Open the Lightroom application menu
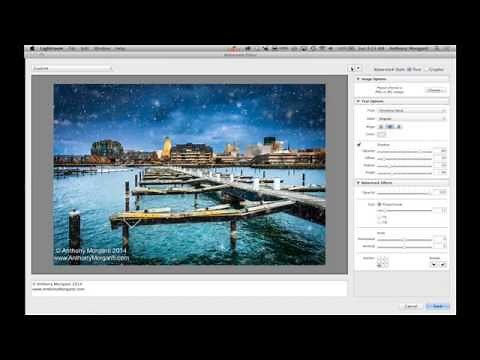This screenshot has height=360, width=480. point(51,49)
